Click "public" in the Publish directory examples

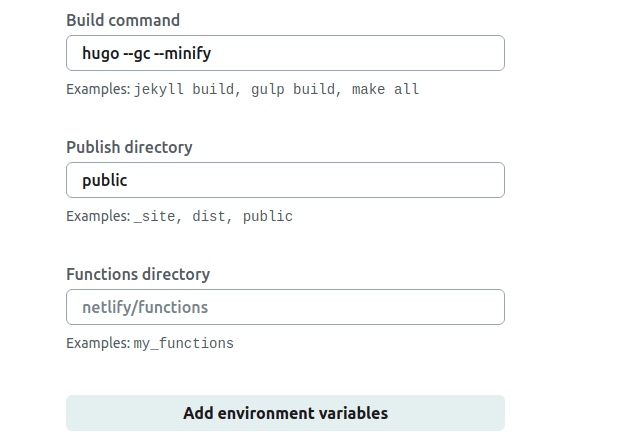[267, 217]
